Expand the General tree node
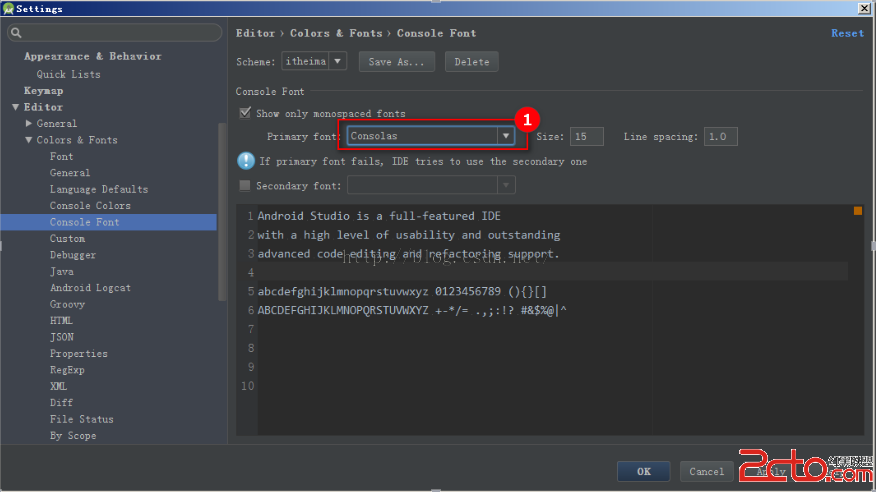Image resolution: width=876 pixels, height=492 pixels. [29, 123]
